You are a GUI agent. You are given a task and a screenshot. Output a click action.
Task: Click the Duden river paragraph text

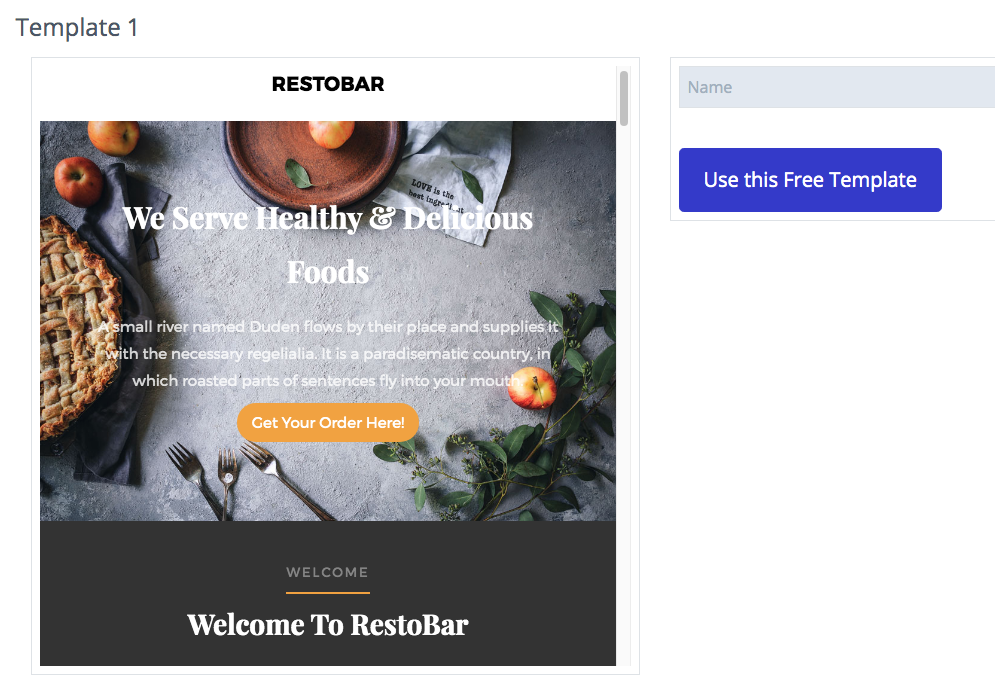coord(327,353)
